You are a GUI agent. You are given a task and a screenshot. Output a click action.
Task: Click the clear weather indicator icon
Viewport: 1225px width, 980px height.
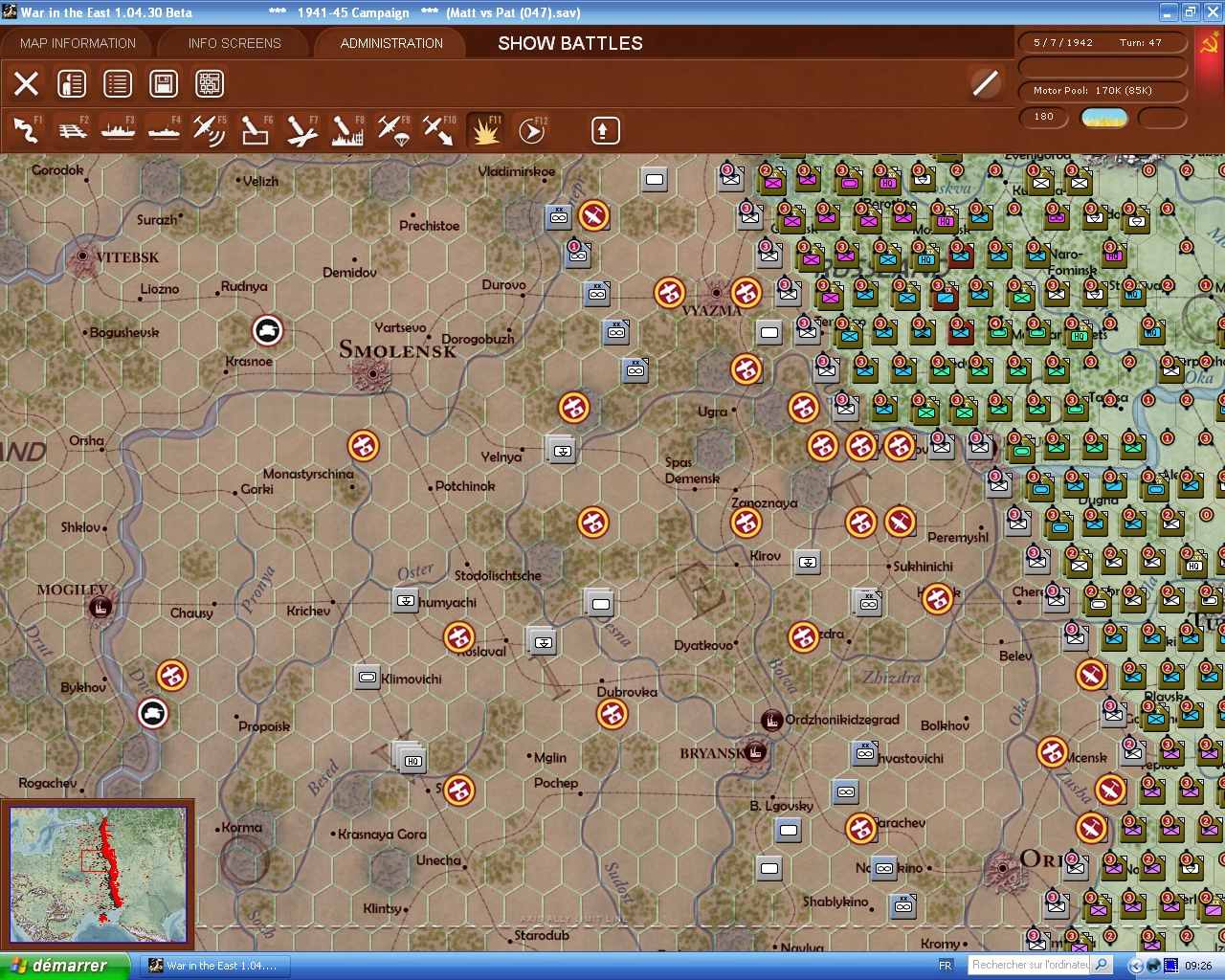1103,118
